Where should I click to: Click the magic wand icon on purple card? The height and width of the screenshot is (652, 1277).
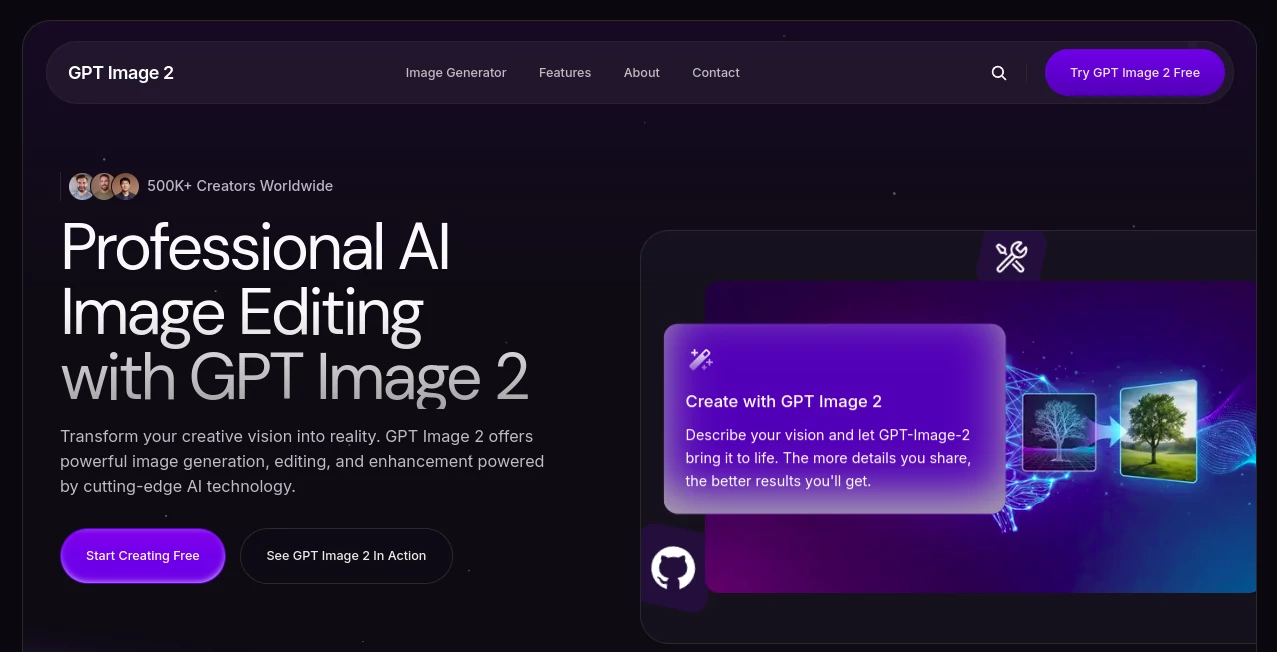(700, 358)
